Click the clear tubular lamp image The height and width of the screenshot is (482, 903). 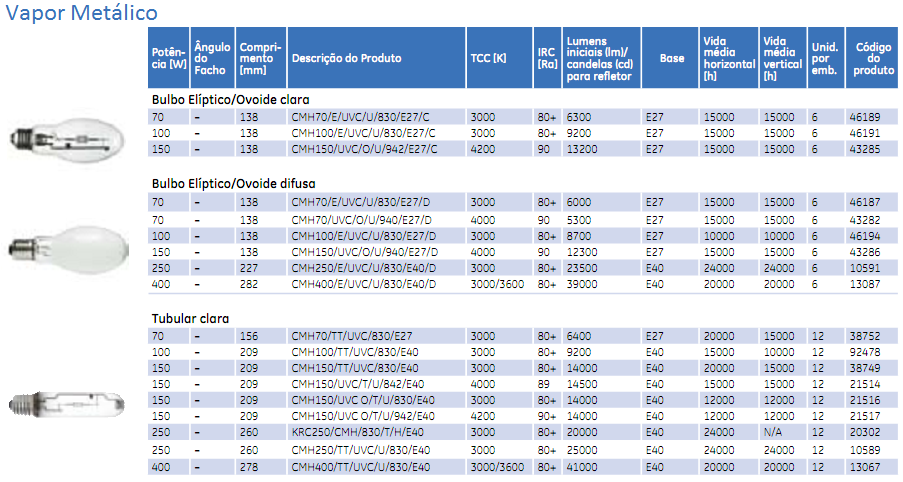click(x=67, y=404)
